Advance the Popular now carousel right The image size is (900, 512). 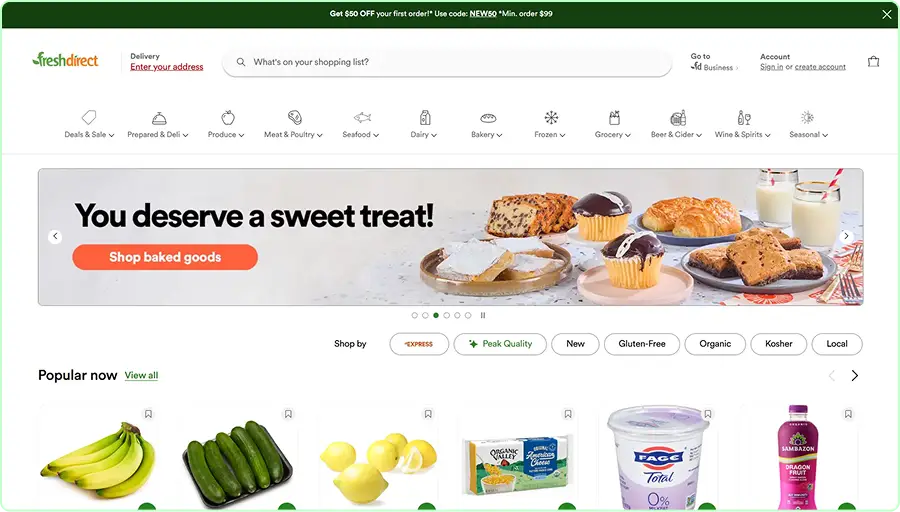coord(855,375)
